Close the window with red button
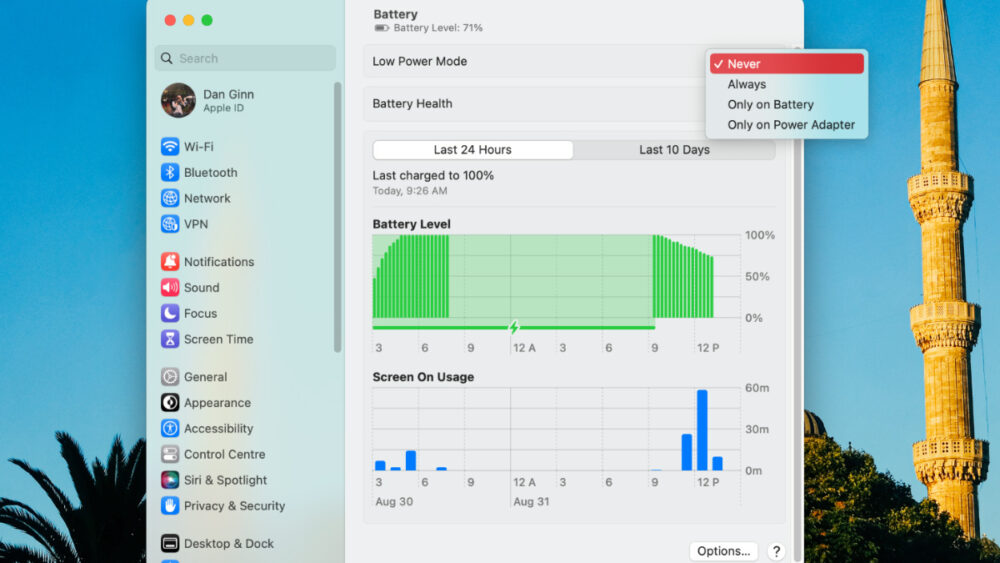 click(x=170, y=20)
